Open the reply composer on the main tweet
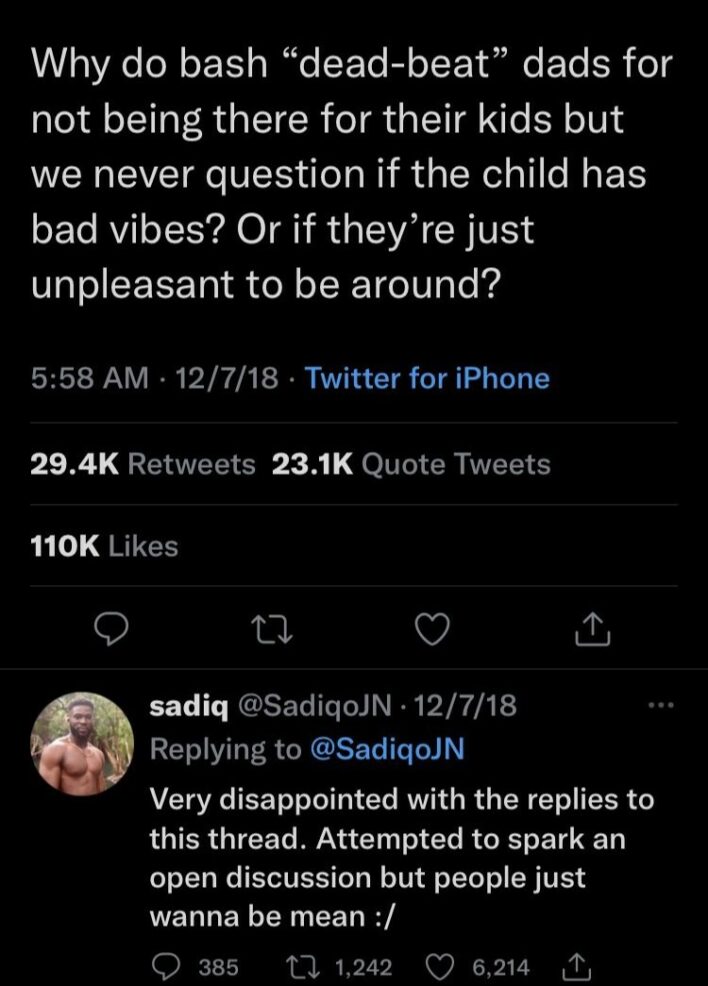Screen dimensions: 708x986 [x=113, y=629]
